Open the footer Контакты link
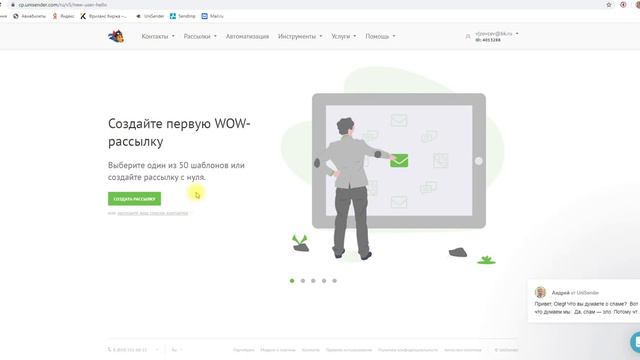Viewport: 640px width, 360px height. point(311,350)
